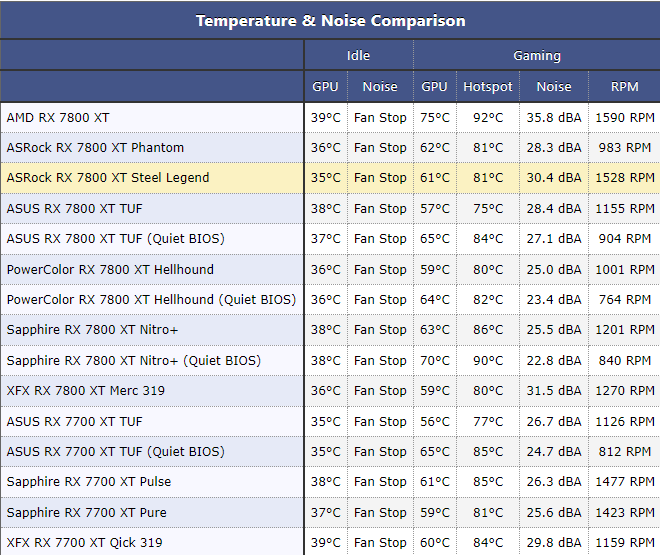Click XFX RX 7800 XT Merc 319

[86, 391]
